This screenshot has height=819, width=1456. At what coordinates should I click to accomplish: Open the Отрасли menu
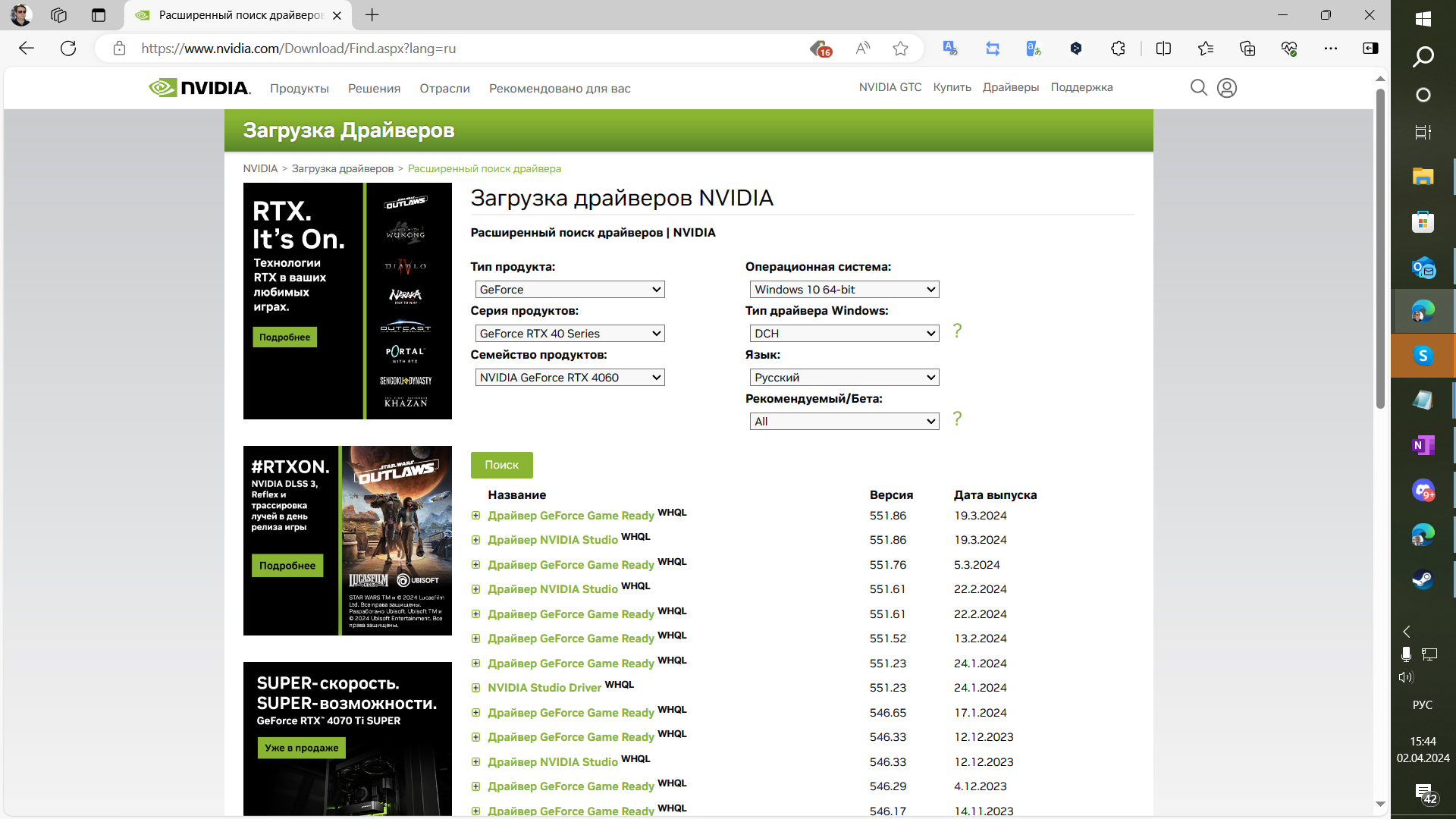click(x=444, y=89)
